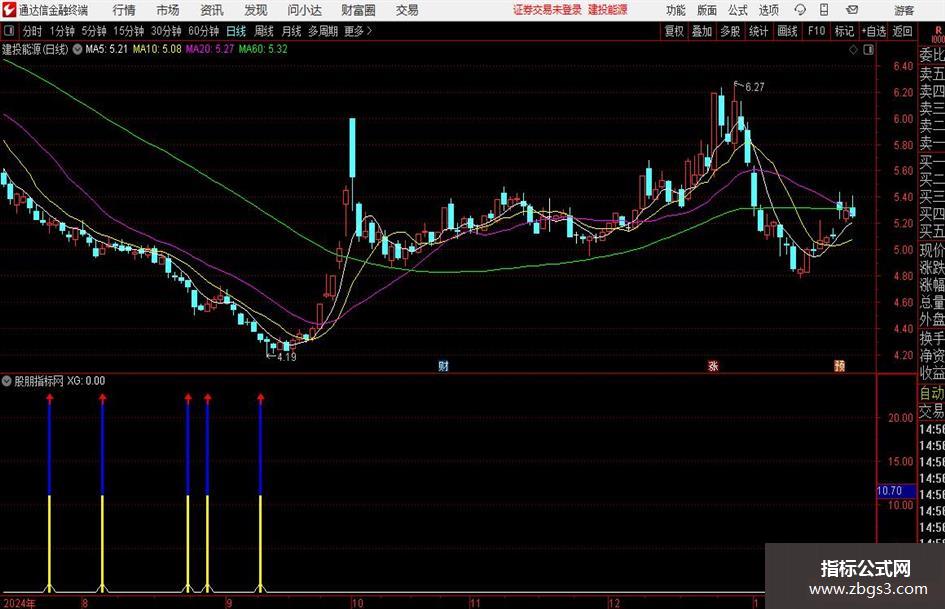Click the 财 marker on the chart
The height and width of the screenshot is (609, 945).
click(x=443, y=365)
